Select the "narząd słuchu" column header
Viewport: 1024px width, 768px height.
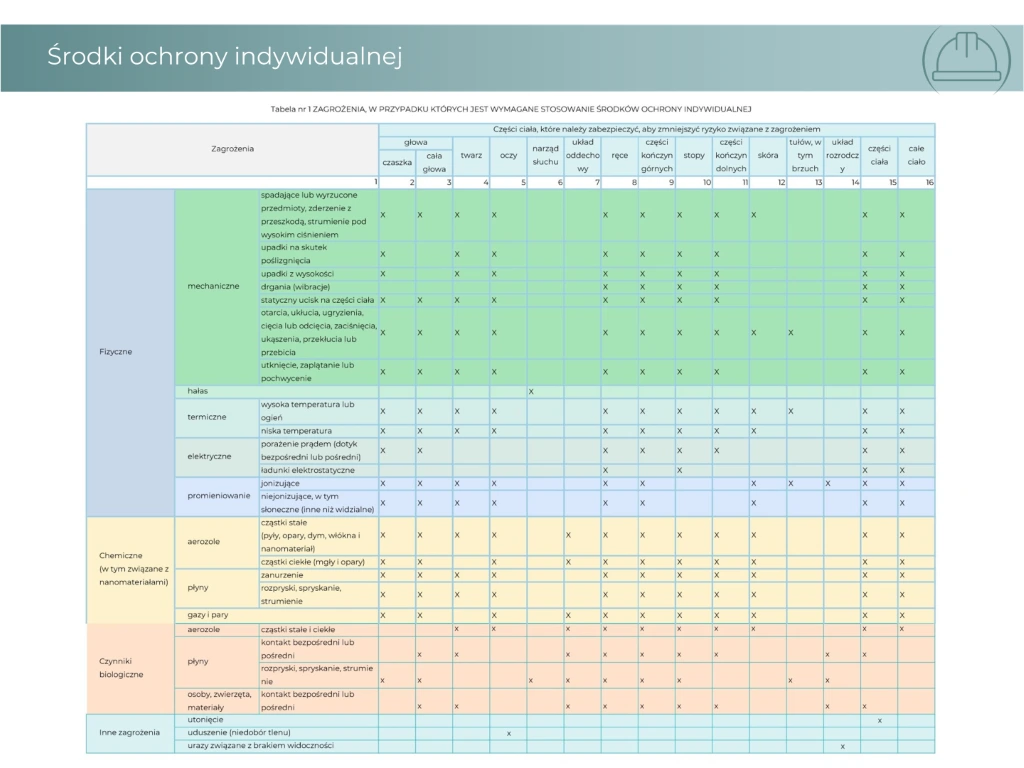(545, 155)
